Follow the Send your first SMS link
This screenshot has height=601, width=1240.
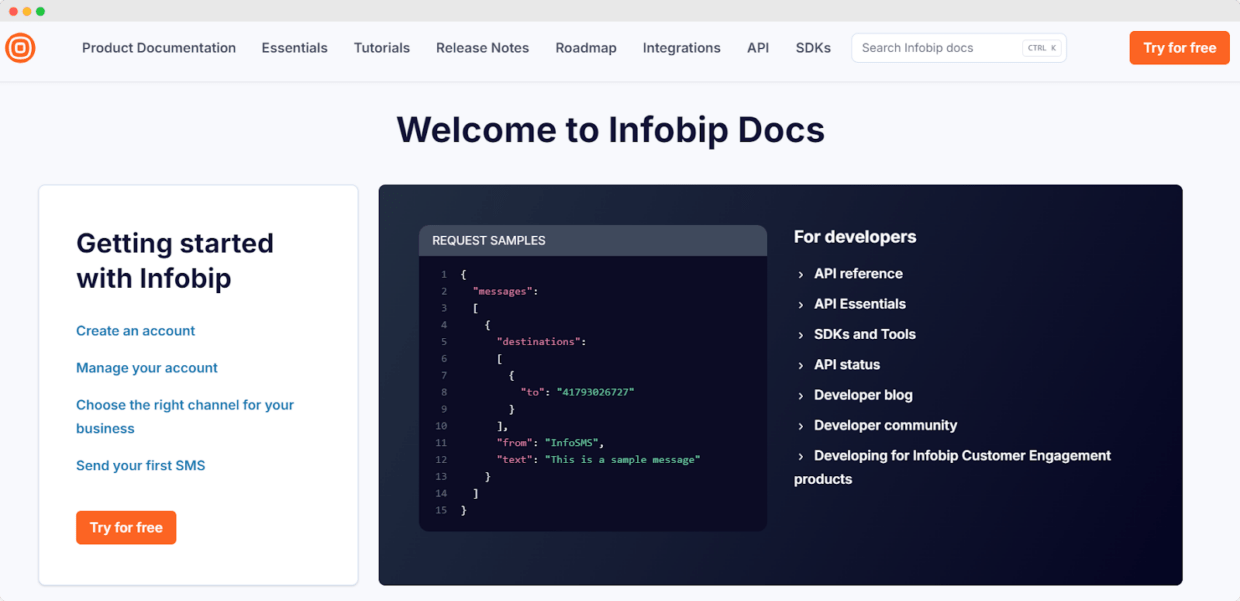(x=140, y=466)
